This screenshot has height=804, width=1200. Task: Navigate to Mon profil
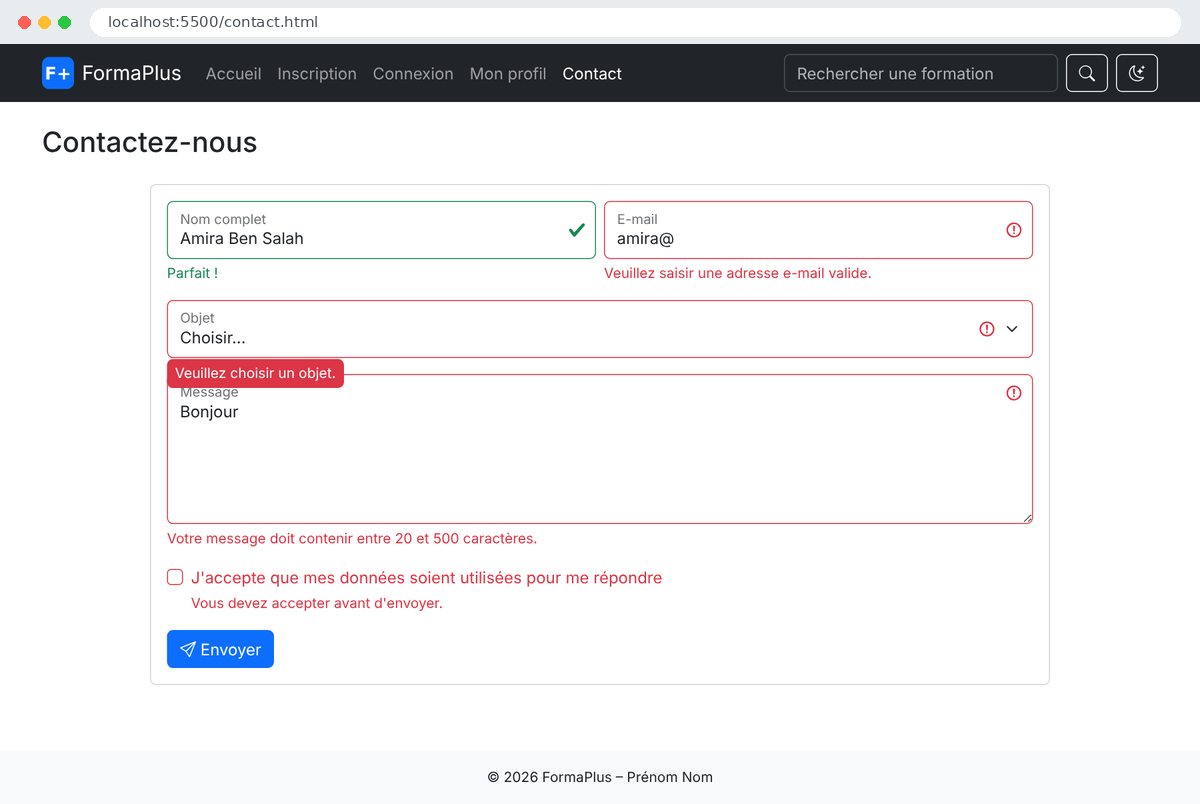(508, 73)
